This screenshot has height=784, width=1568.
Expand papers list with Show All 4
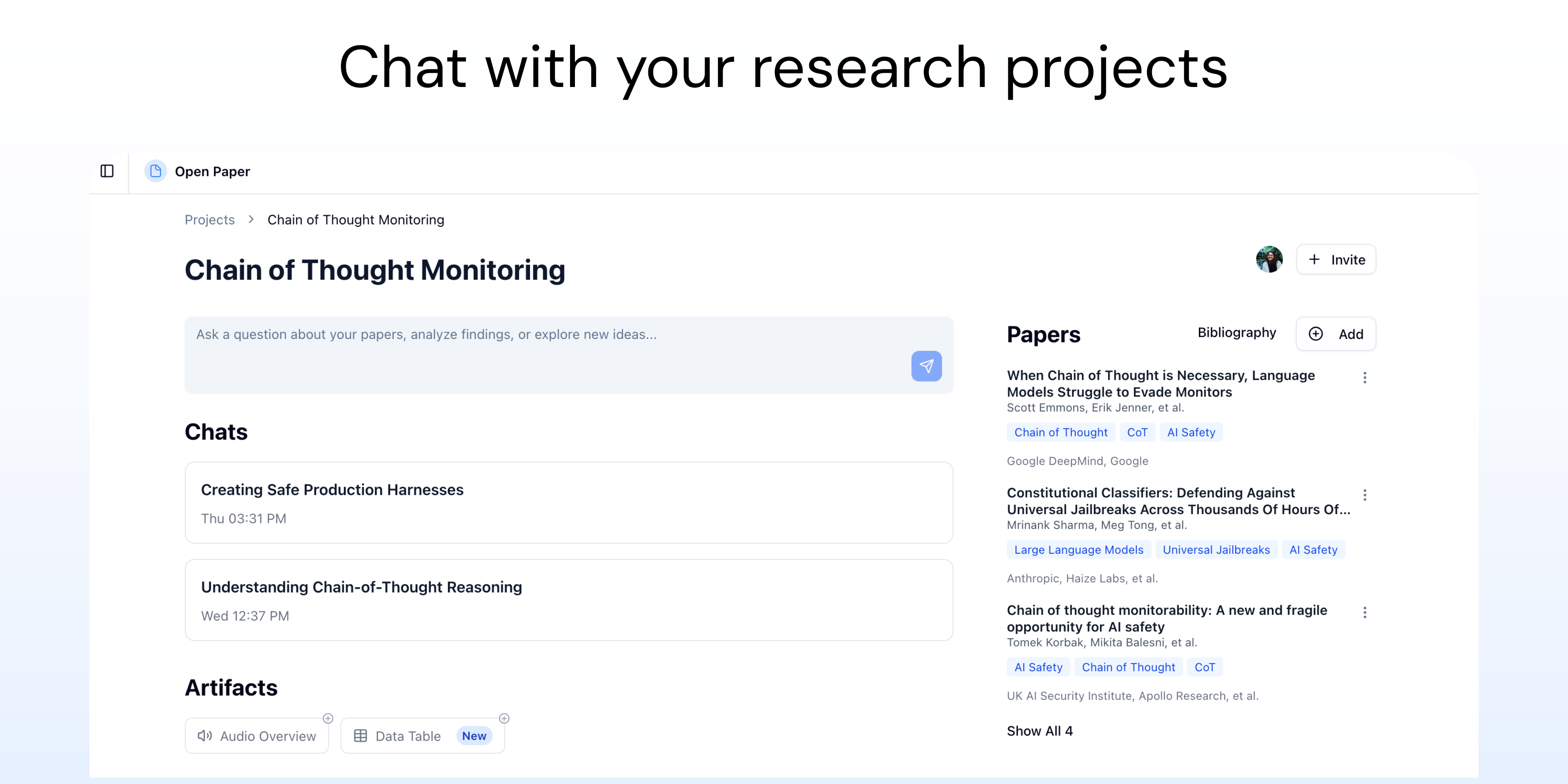coord(1040,731)
